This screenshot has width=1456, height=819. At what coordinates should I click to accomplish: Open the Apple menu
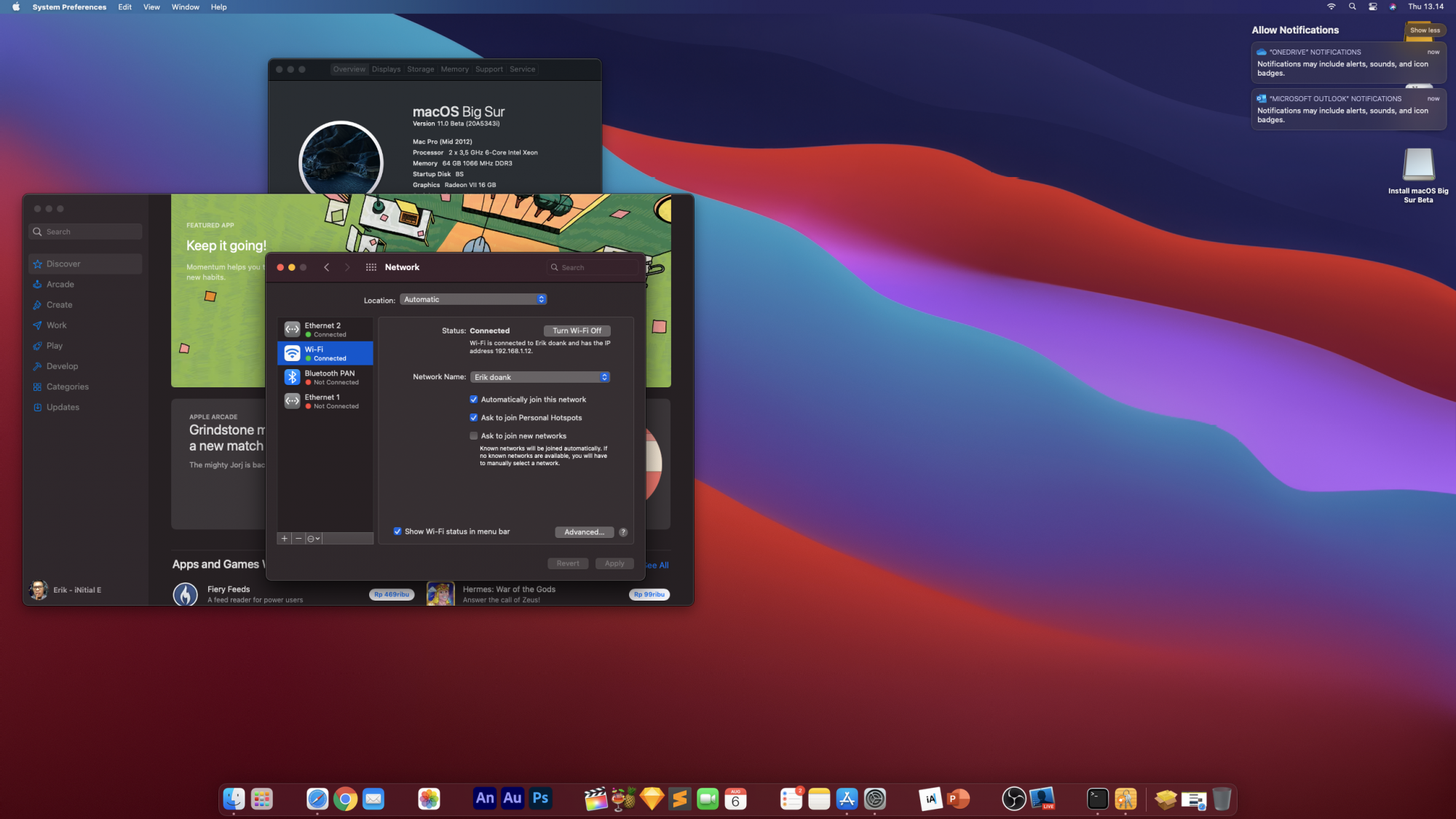pos(15,7)
